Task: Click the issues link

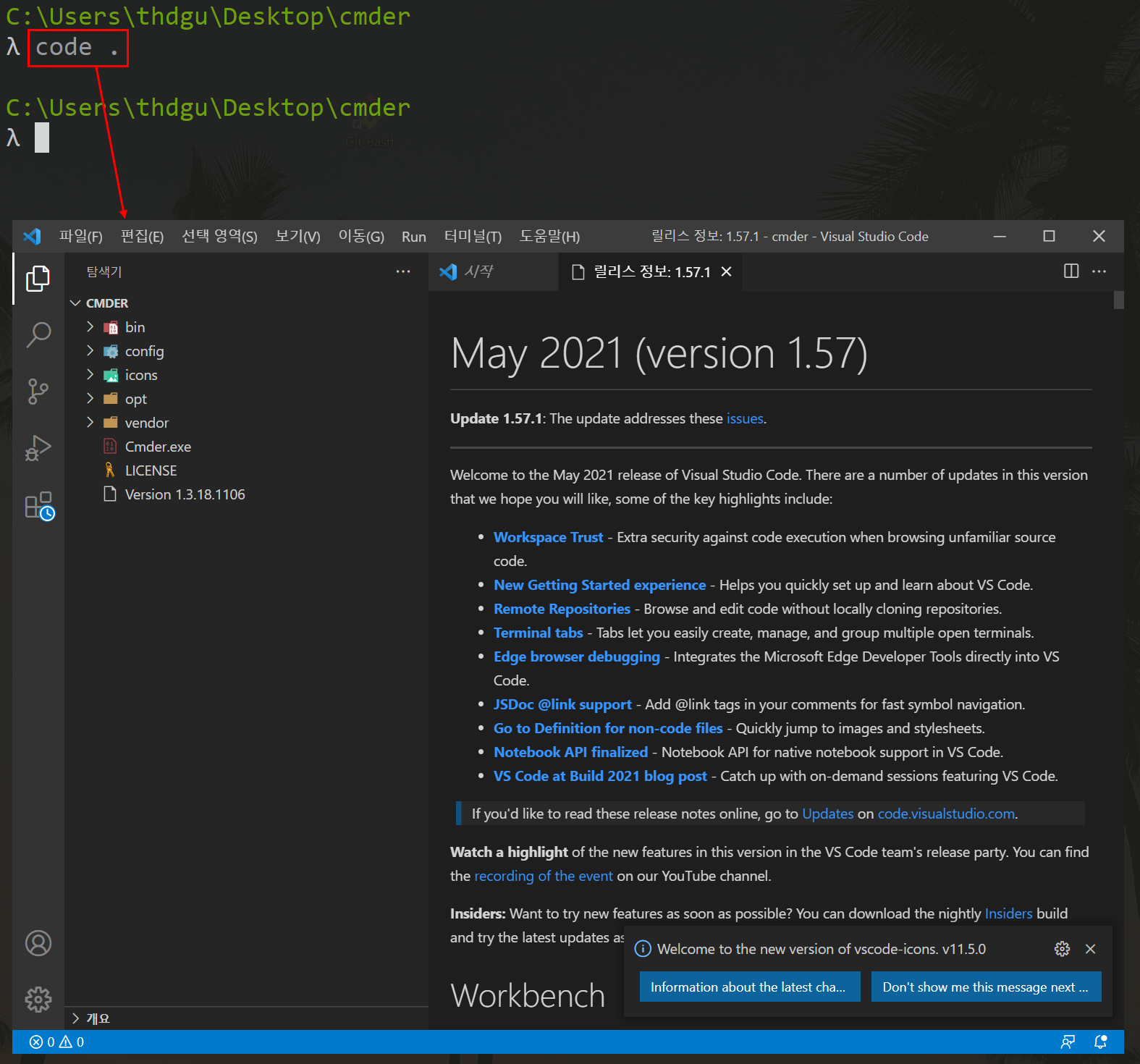Action: 745,418
